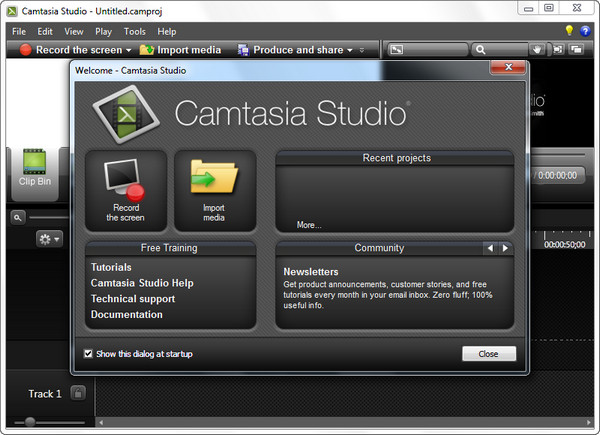600x435 pixels.
Task: Open the Play menu
Action: tap(105, 31)
